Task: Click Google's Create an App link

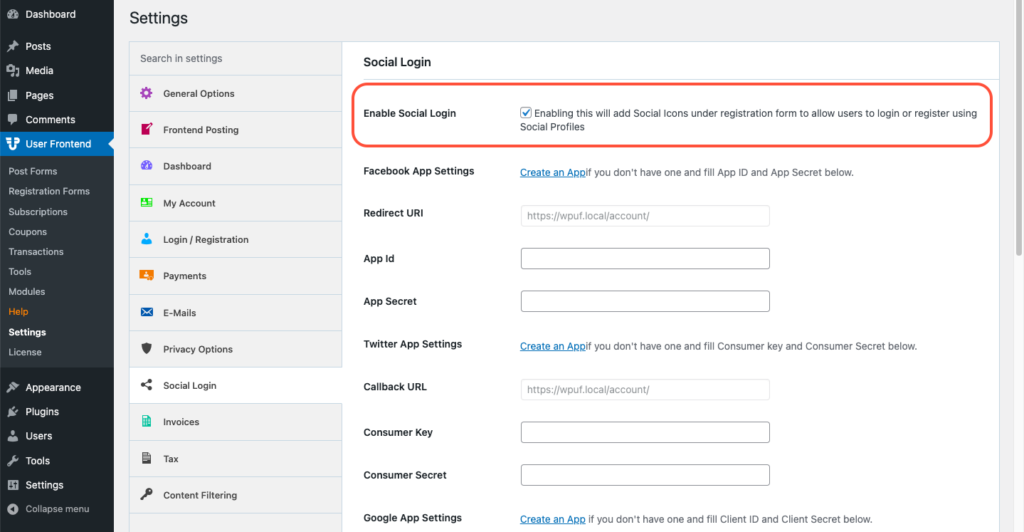Action: coord(552,519)
